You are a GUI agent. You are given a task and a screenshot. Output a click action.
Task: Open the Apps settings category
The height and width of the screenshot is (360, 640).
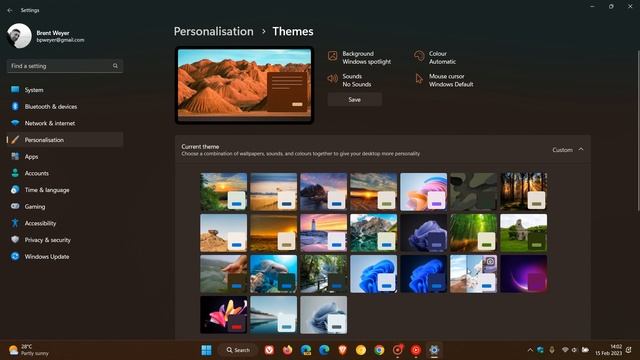click(64, 157)
